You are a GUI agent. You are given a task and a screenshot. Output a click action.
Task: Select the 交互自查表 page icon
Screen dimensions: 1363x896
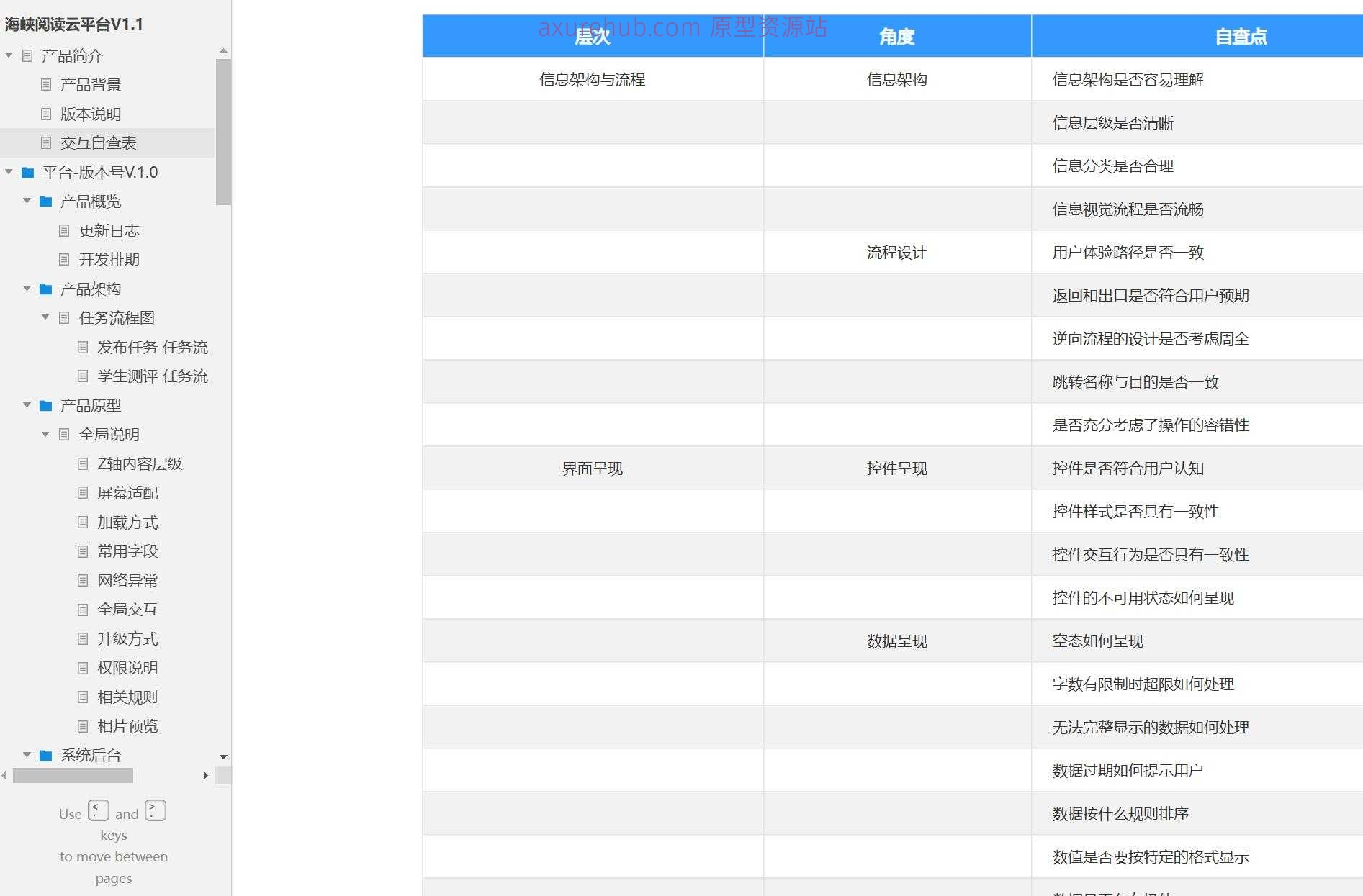(x=45, y=142)
